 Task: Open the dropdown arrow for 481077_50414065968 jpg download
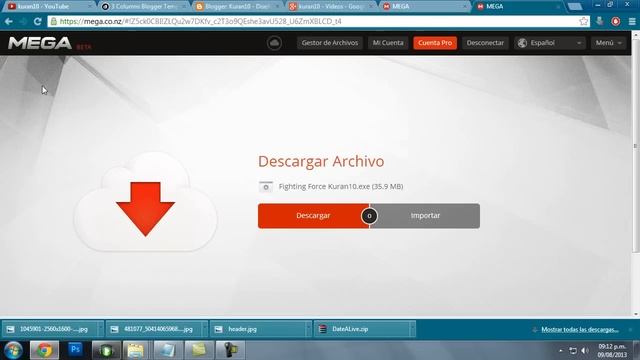point(204,329)
